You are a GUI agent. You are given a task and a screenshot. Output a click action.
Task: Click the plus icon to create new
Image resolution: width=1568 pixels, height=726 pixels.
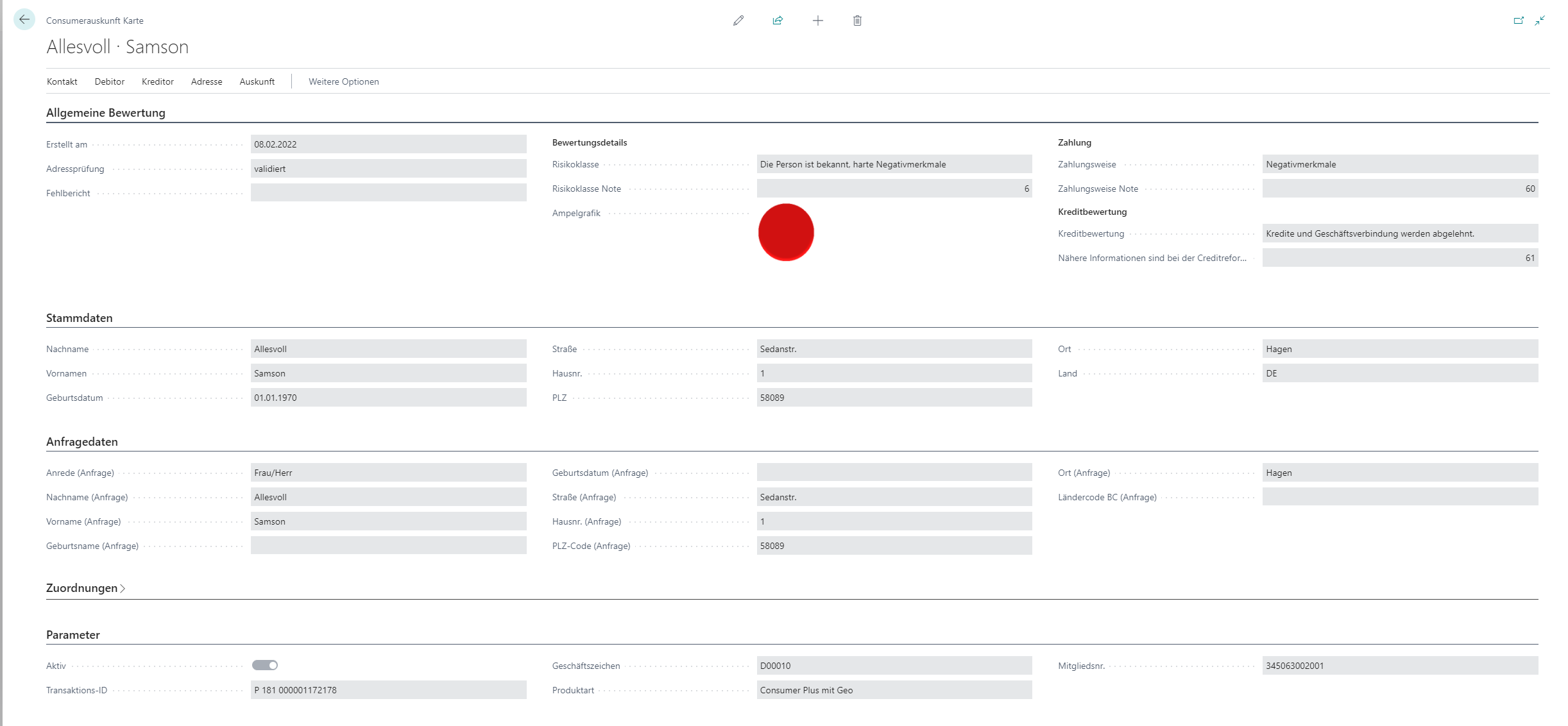817,21
